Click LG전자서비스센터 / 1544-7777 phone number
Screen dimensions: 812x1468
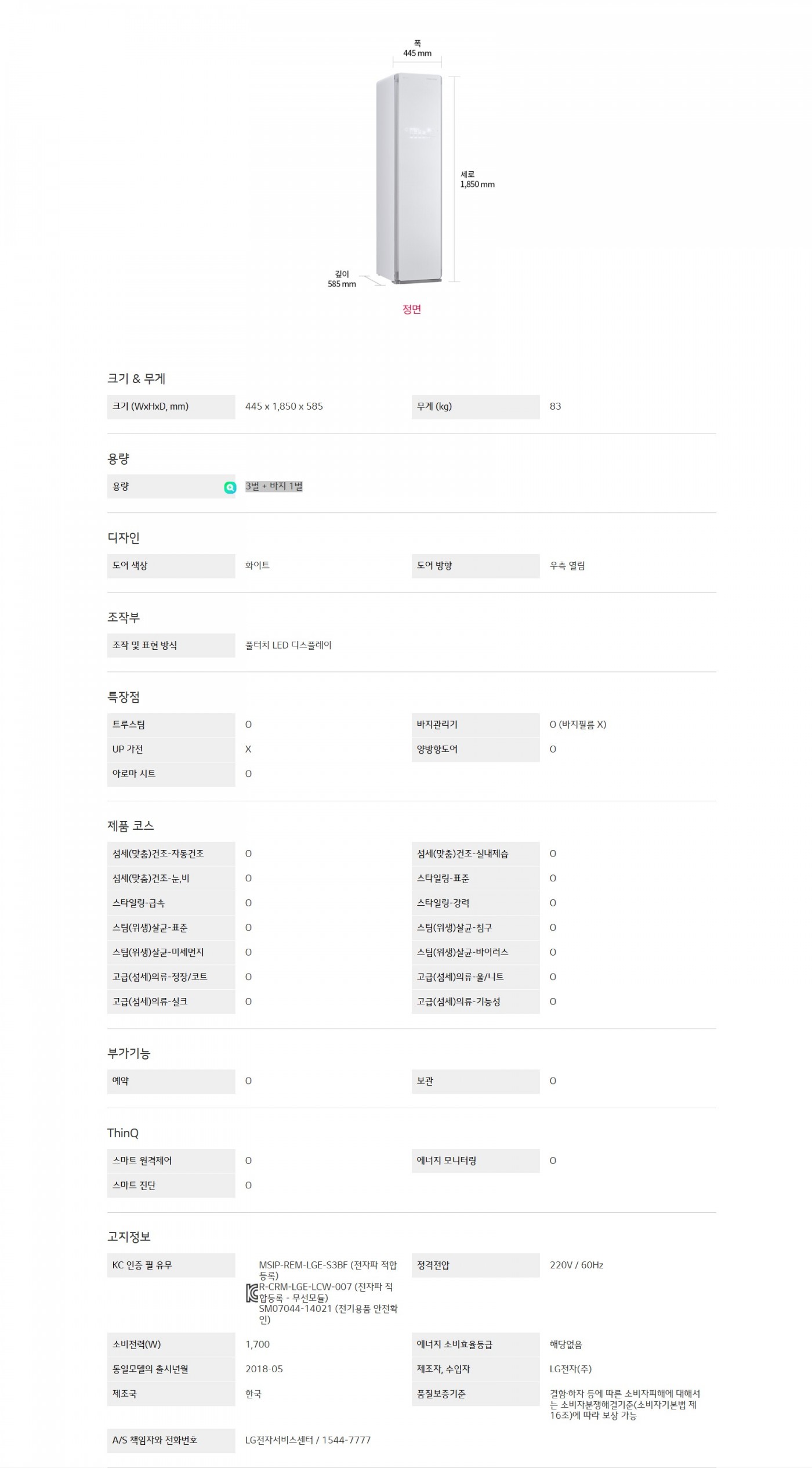pyautogui.click(x=307, y=1440)
